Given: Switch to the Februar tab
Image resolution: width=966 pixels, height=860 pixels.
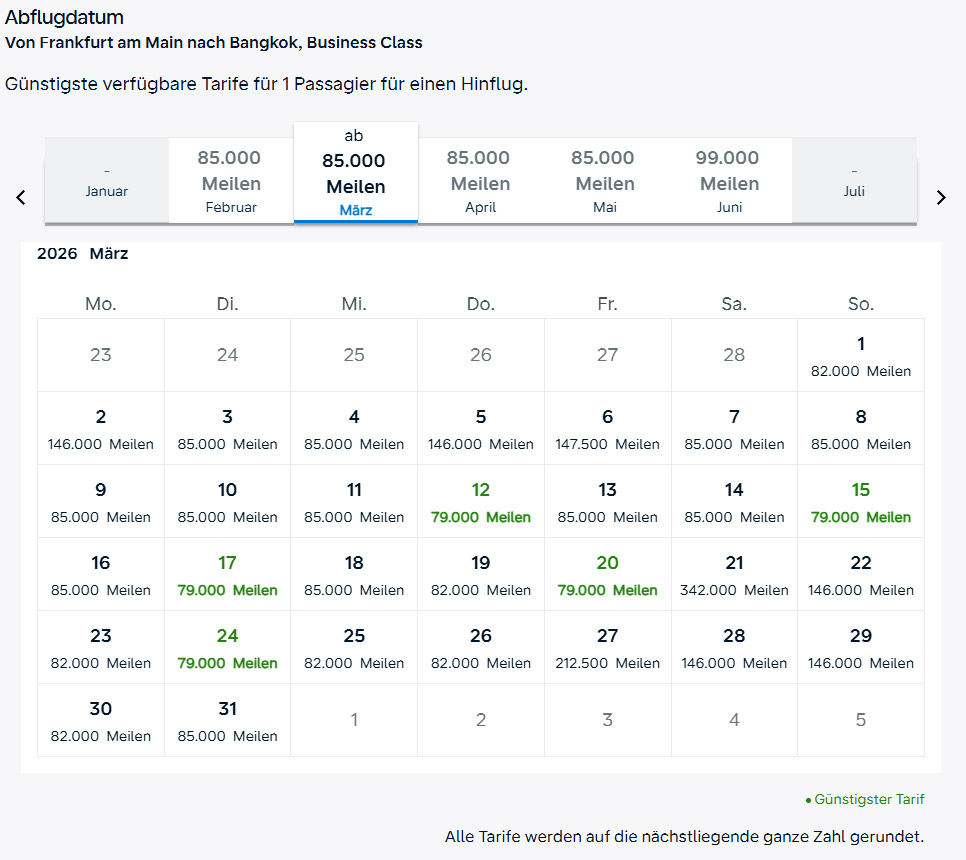Looking at the screenshot, I should 231,181.
